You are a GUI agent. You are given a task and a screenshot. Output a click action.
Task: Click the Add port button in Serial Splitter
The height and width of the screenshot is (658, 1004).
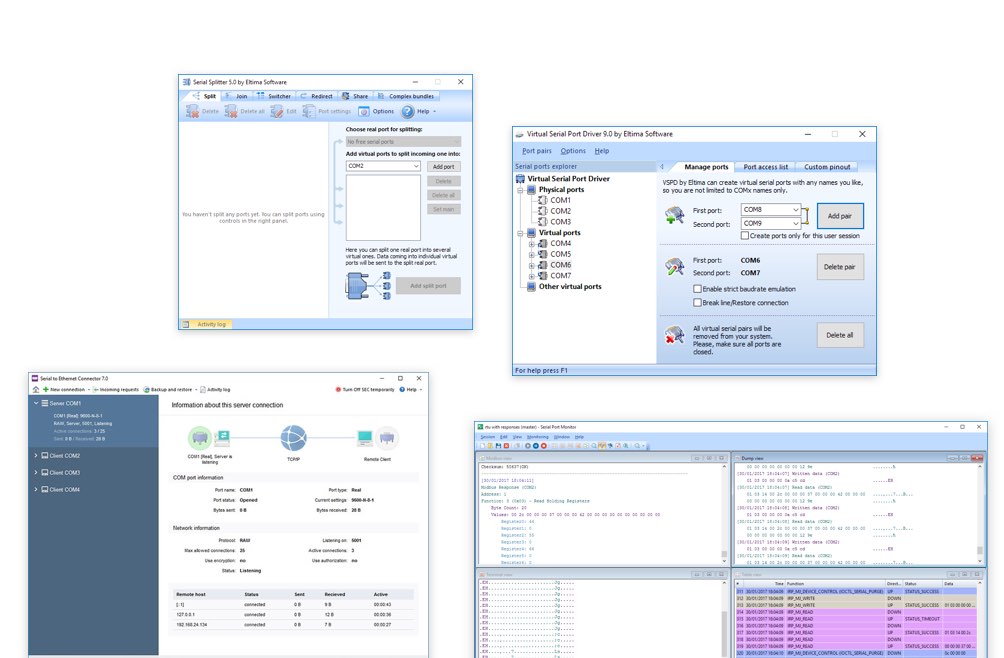tap(443, 166)
